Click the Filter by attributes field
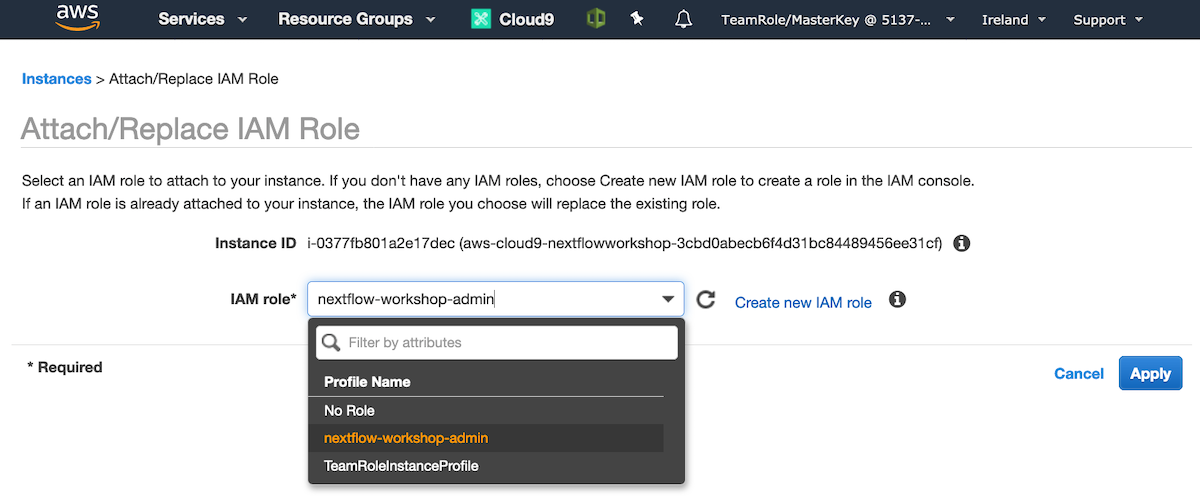 pyautogui.click(x=497, y=342)
